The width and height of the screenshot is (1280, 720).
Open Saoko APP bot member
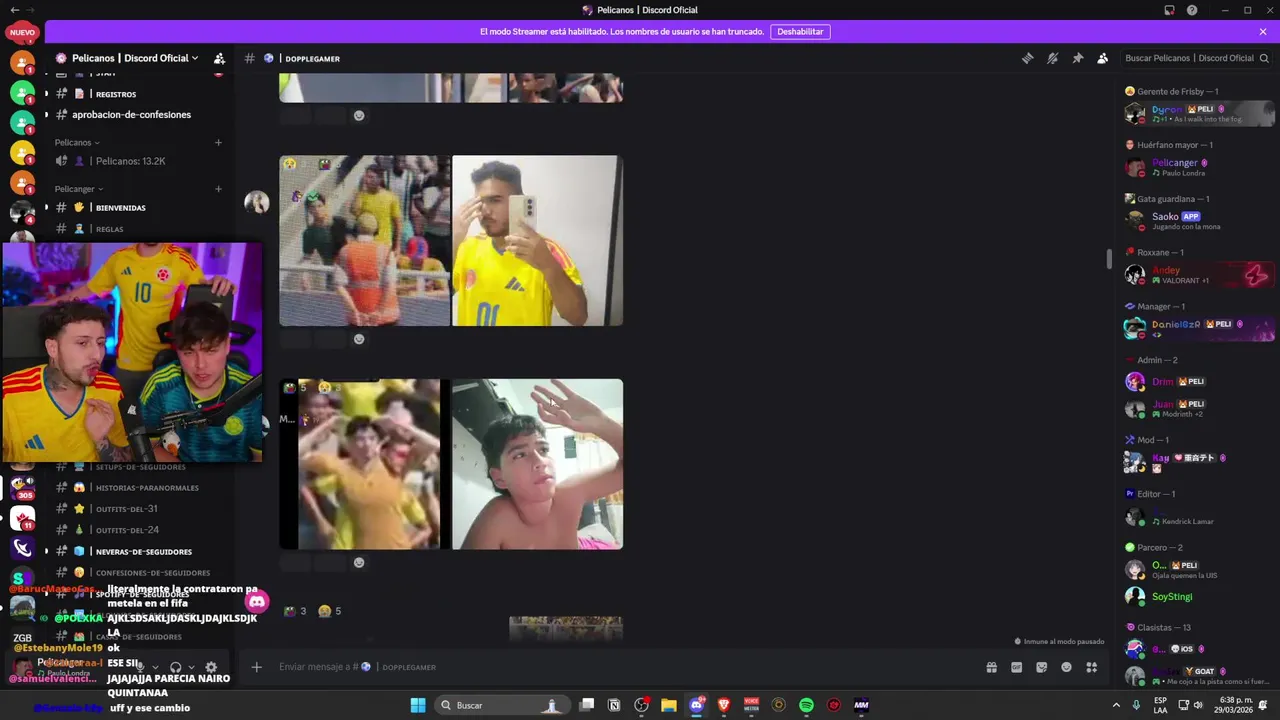pyautogui.click(x=1198, y=221)
